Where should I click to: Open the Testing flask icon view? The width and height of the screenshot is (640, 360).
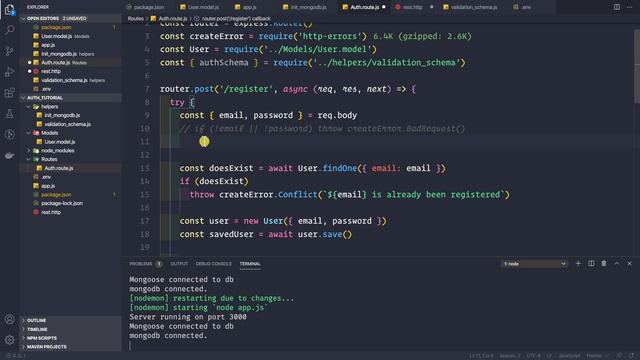point(9,113)
